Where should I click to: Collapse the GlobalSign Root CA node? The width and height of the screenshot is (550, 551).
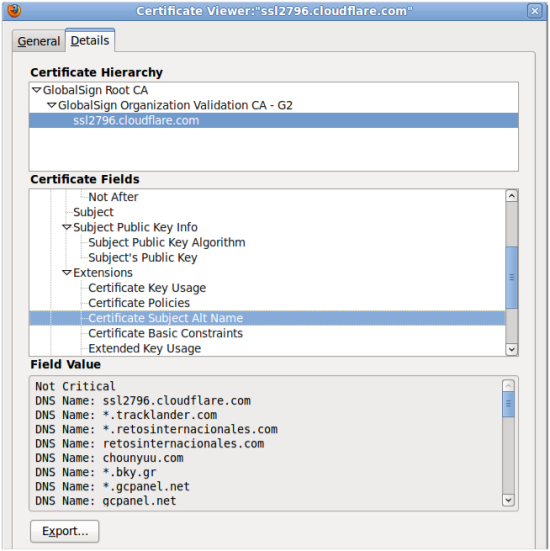click(x=37, y=90)
